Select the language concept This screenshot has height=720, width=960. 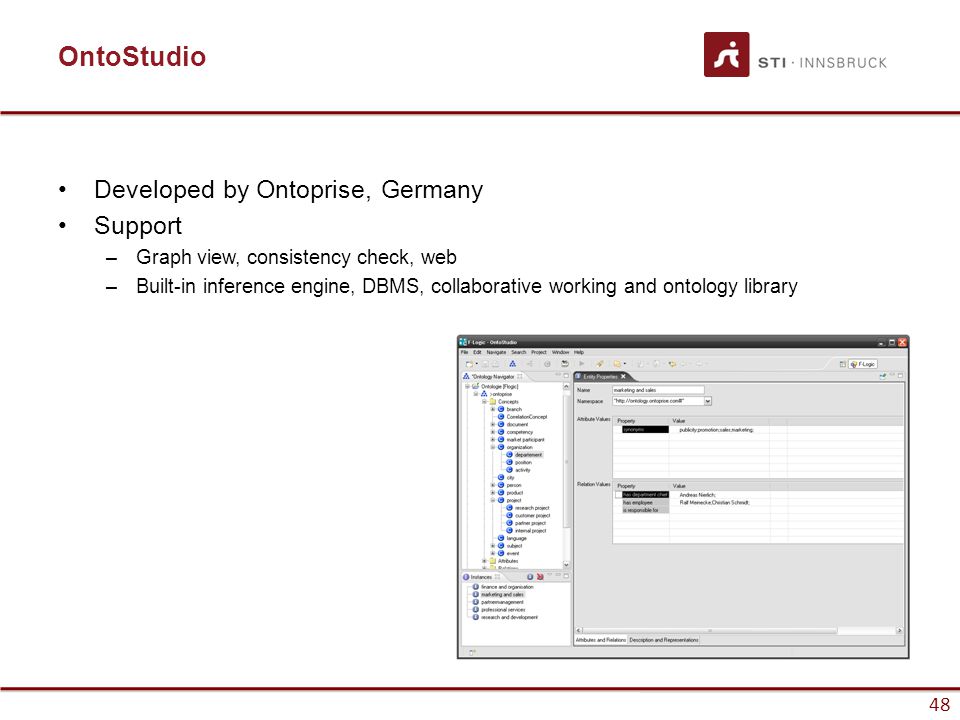pos(512,538)
